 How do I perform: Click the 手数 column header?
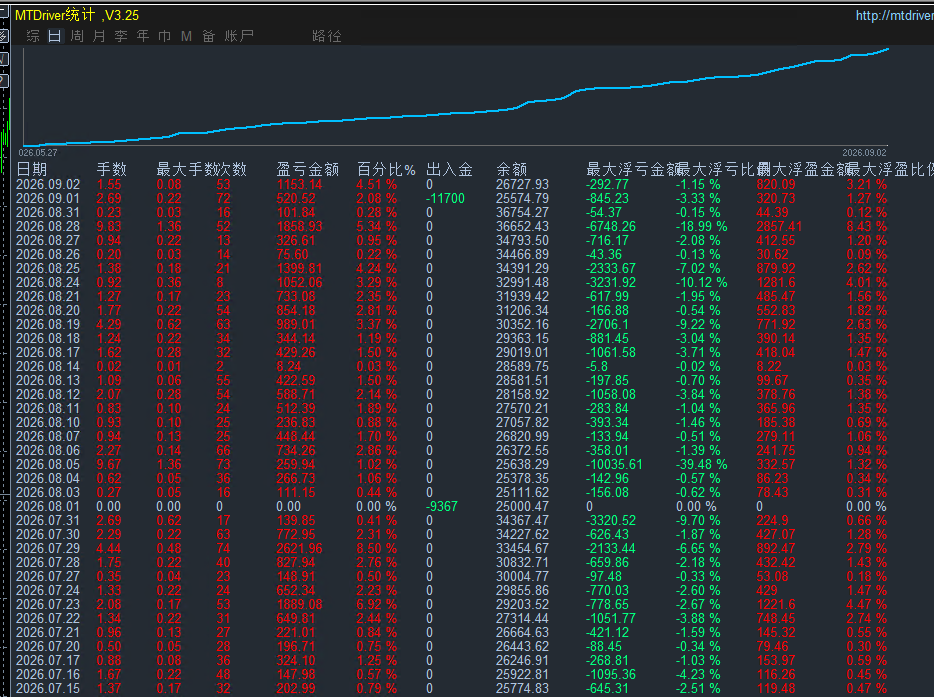(111, 169)
